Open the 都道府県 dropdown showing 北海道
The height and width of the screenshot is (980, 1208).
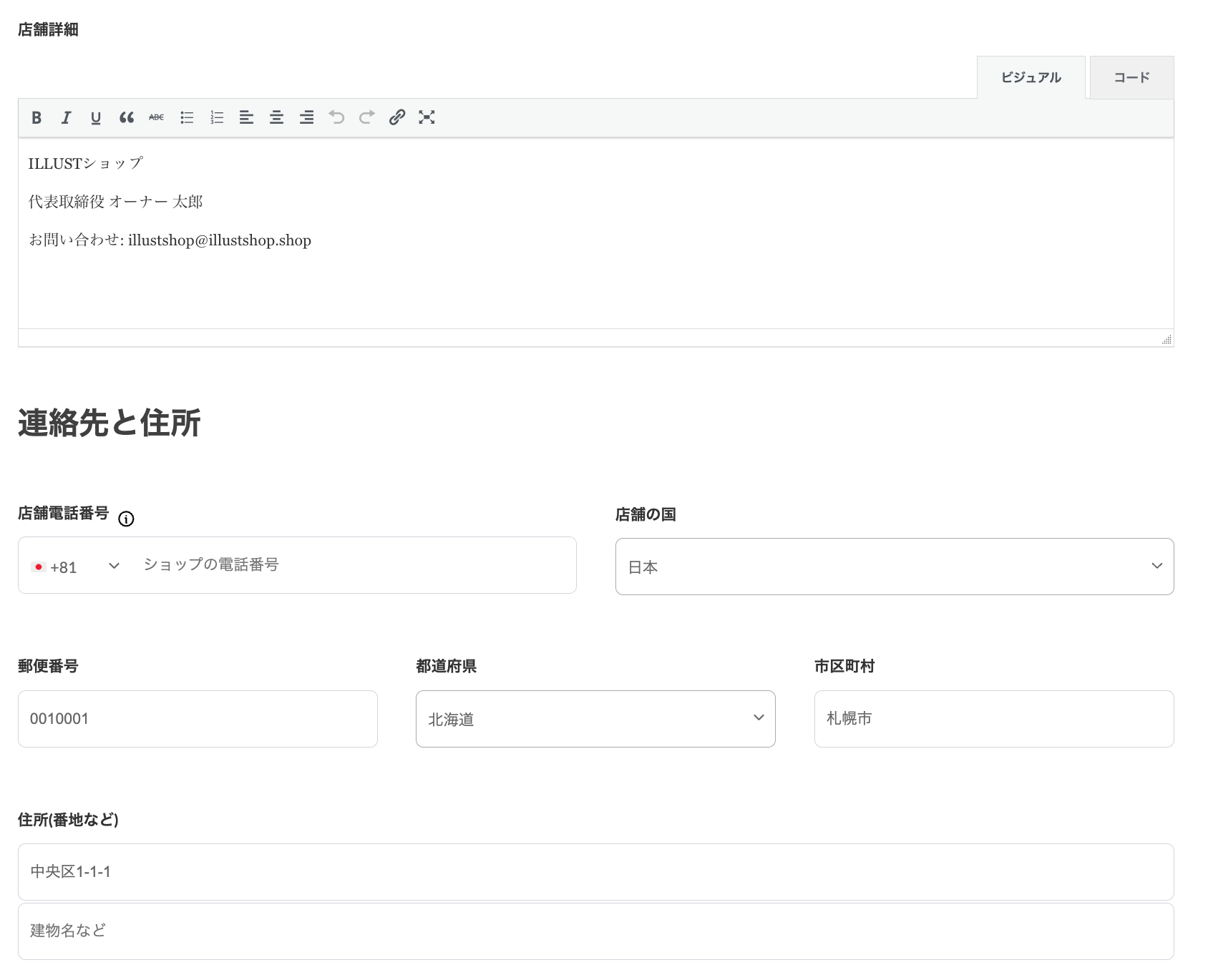pyautogui.click(x=595, y=719)
